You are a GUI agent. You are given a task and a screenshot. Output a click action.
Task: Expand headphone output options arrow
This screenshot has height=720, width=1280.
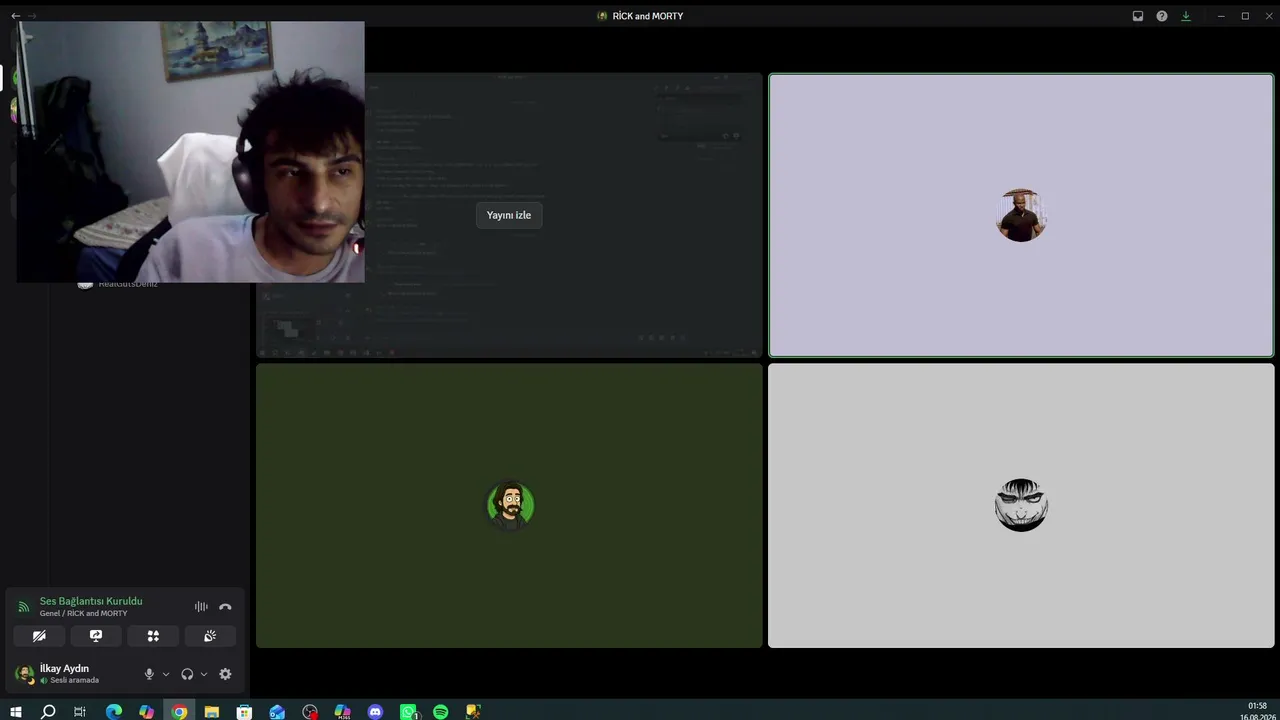[204, 674]
